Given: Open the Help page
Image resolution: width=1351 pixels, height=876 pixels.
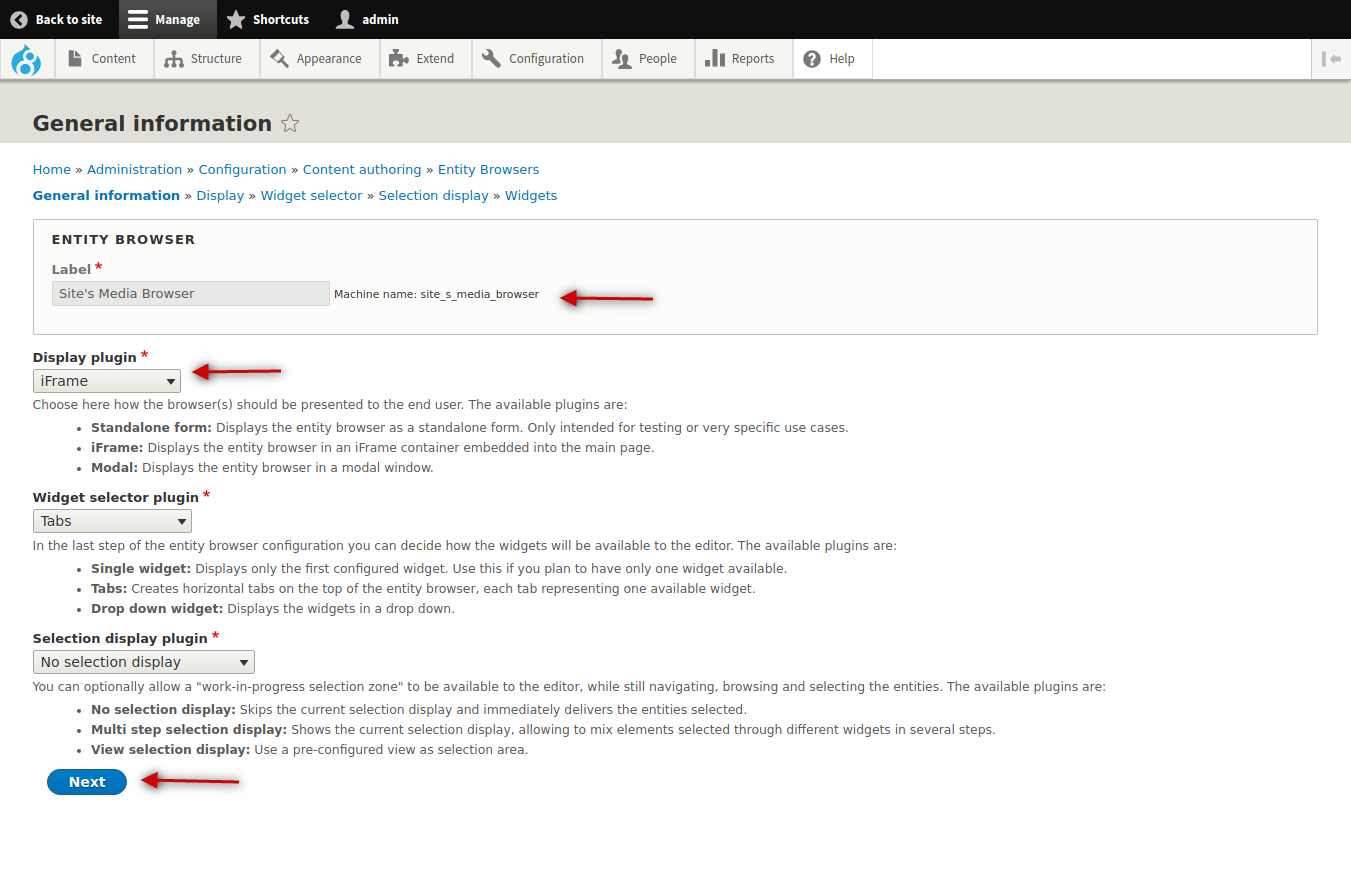Looking at the screenshot, I should click(x=830, y=59).
